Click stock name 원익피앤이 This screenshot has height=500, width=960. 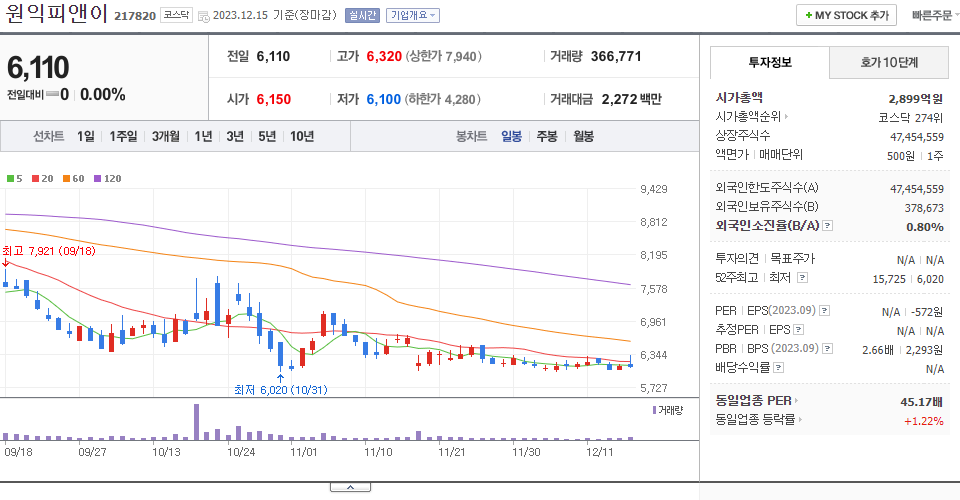56,14
